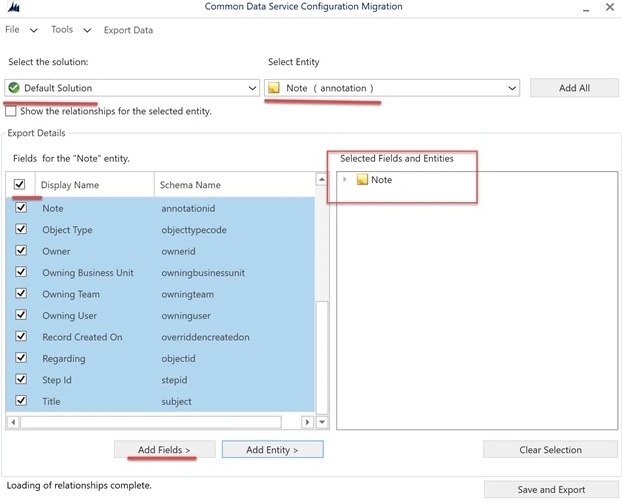Click the scroll down arrow of fields list
Image resolution: width=622 pixels, height=503 pixels.
pos(322,422)
